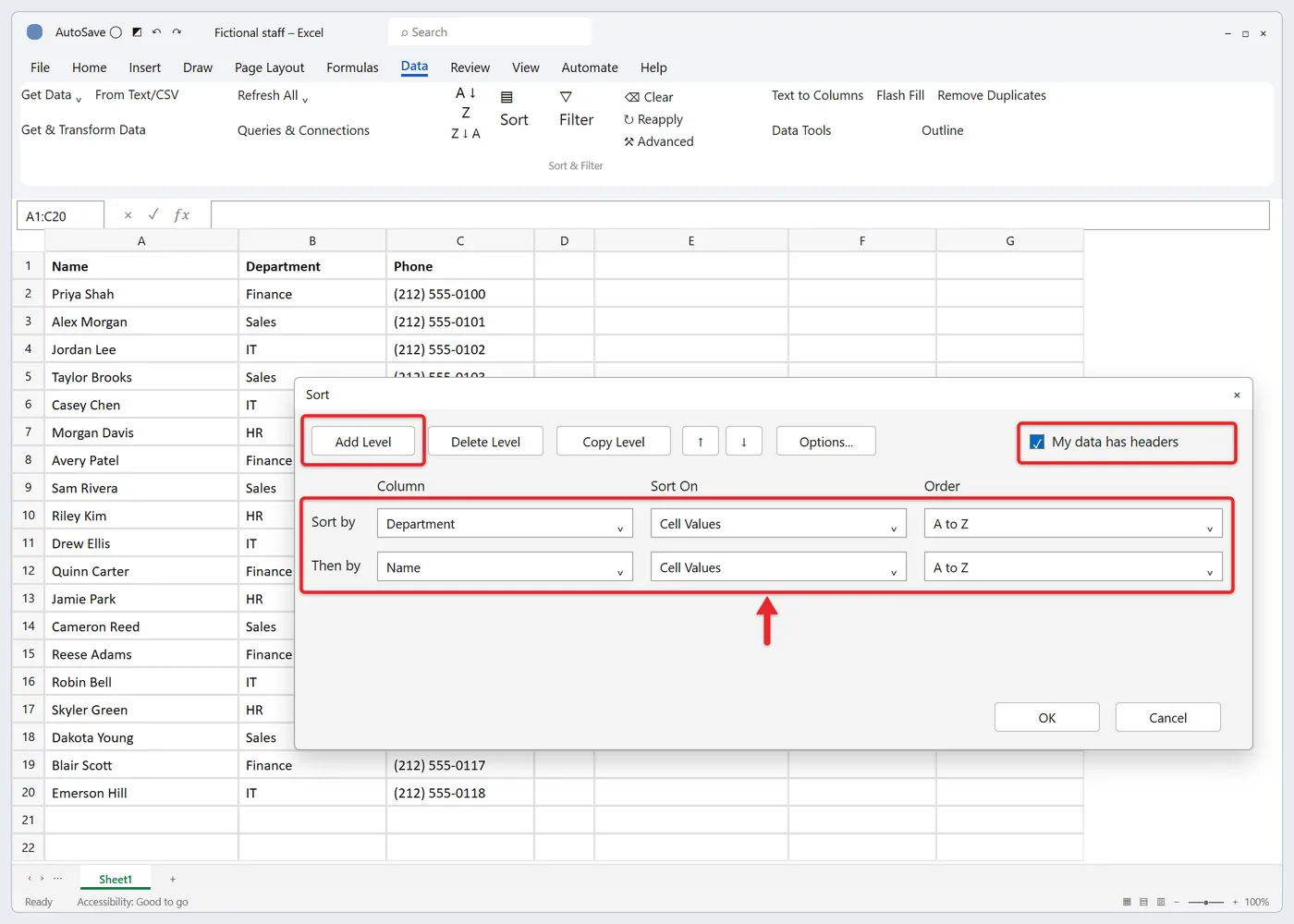
Task: Switch to Page Layout view in status bar
Action: (1143, 902)
